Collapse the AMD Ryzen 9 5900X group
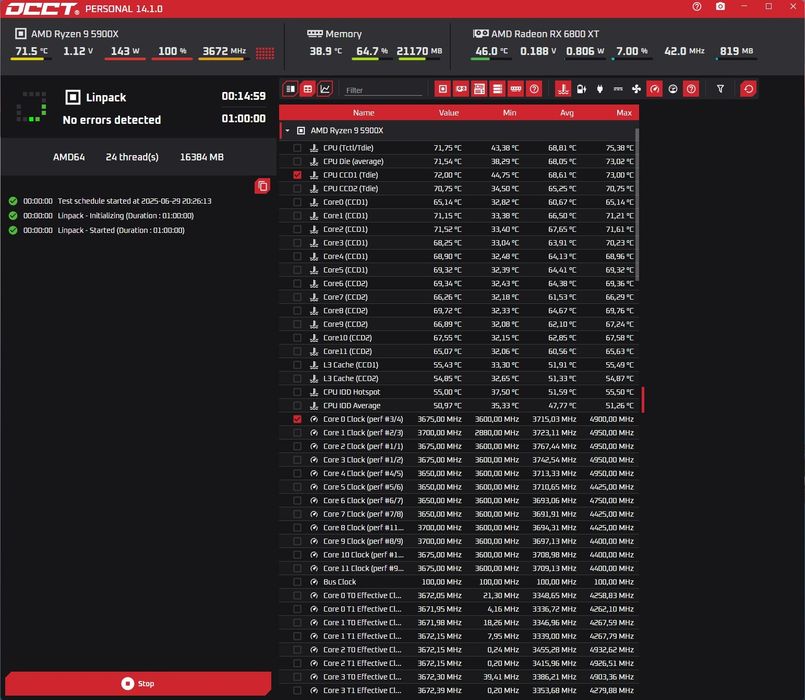This screenshot has height=700, width=805. coord(288,130)
